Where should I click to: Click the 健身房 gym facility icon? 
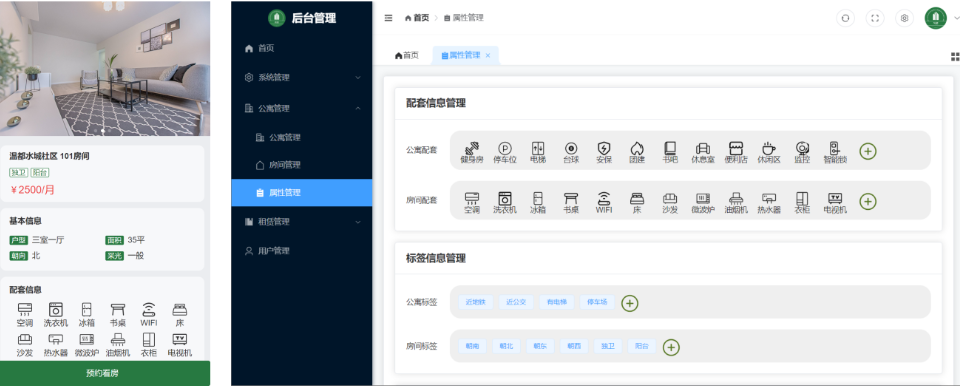click(x=471, y=148)
